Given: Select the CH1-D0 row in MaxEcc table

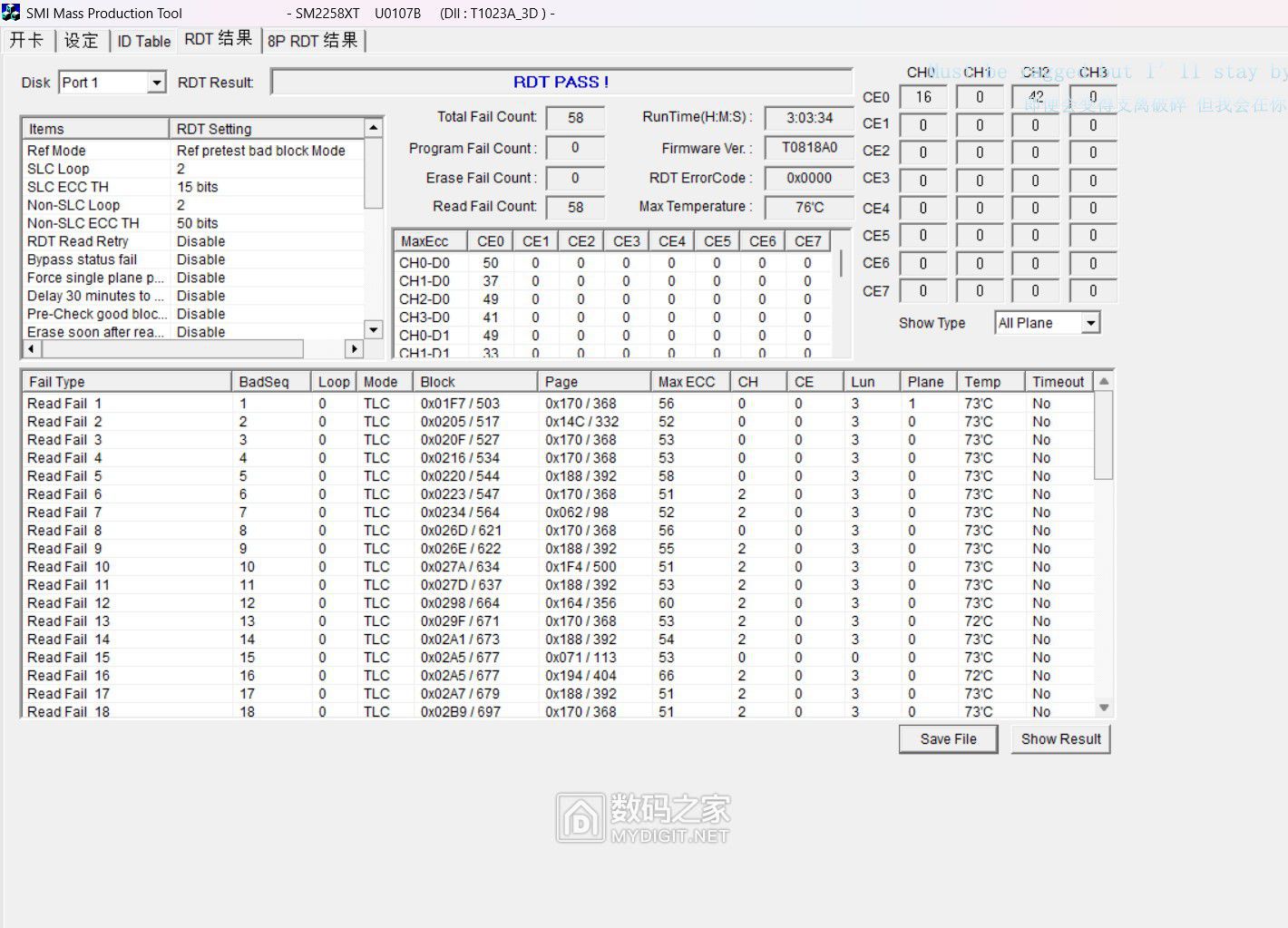Looking at the screenshot, I should click(x=613, y=281).
